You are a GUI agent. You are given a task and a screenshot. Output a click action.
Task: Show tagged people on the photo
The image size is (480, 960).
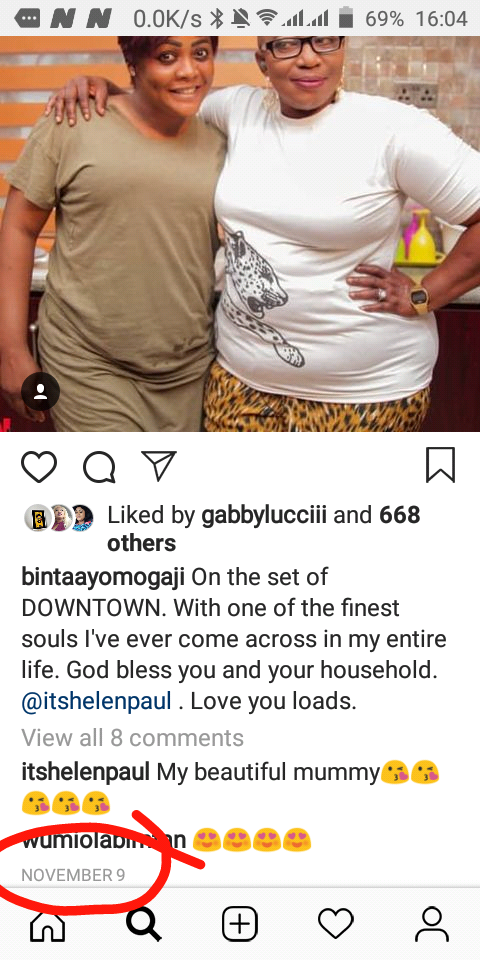point(40,391)
